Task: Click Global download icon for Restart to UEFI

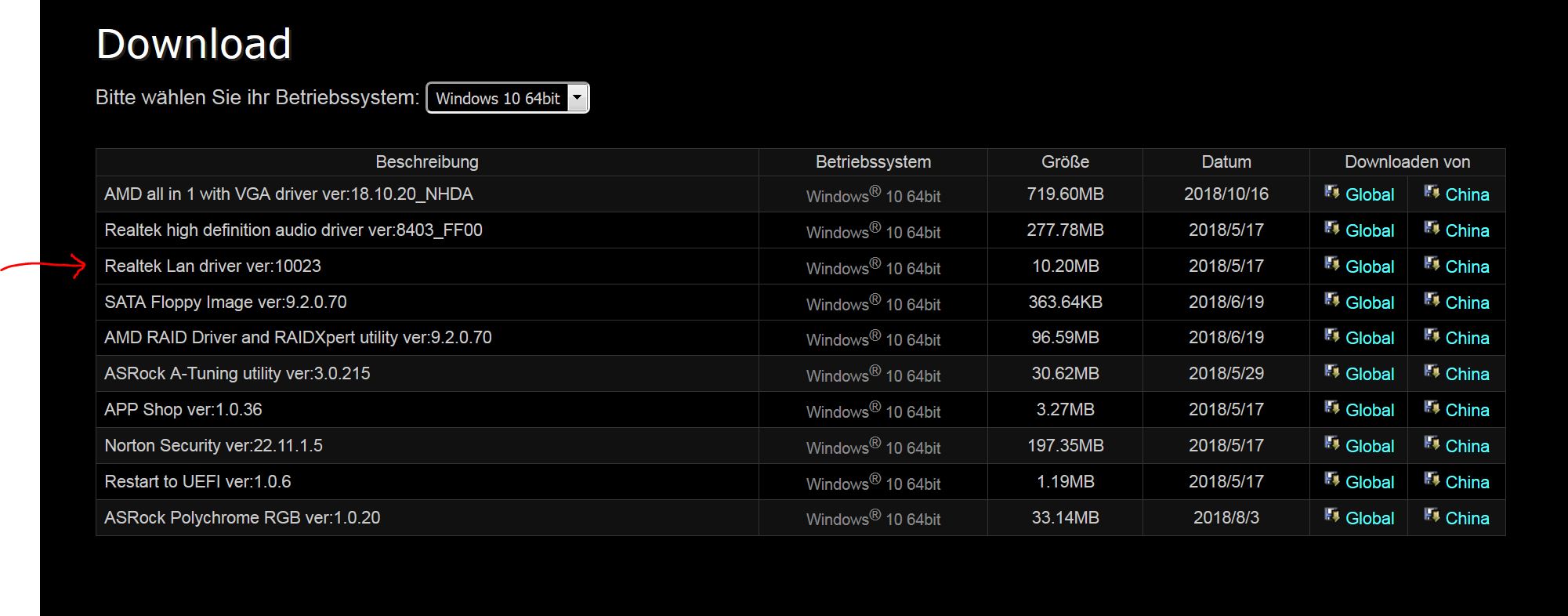Action: 1332,480
